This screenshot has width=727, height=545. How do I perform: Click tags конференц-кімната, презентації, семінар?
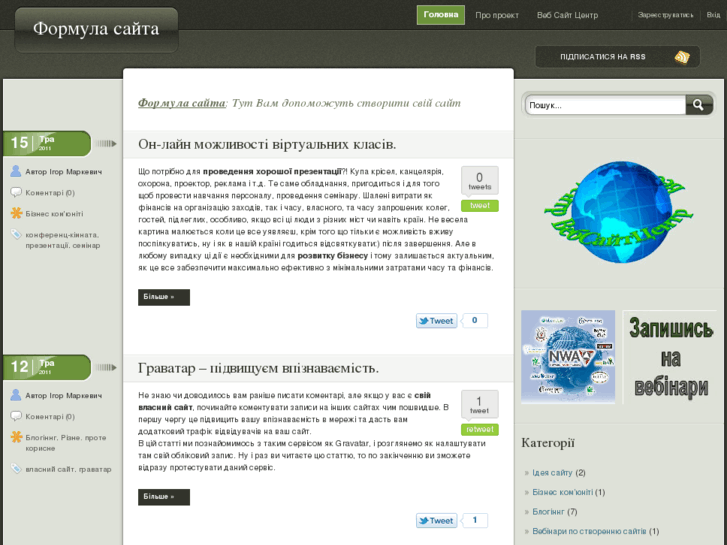pyautogui.click(x=63, y=240)
